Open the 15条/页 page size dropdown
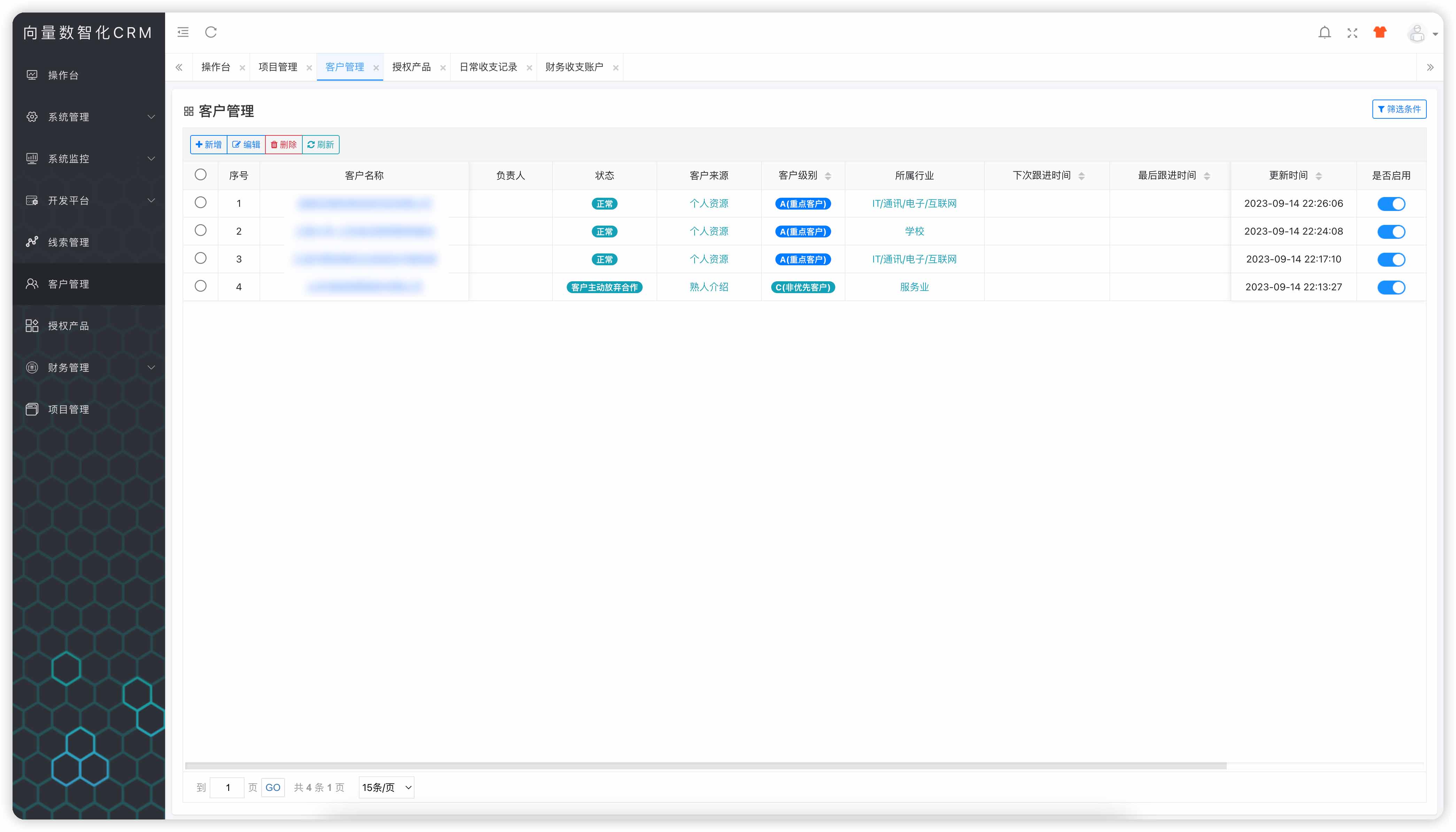The height and width of the screenshot is (832, 1456). 386,787
